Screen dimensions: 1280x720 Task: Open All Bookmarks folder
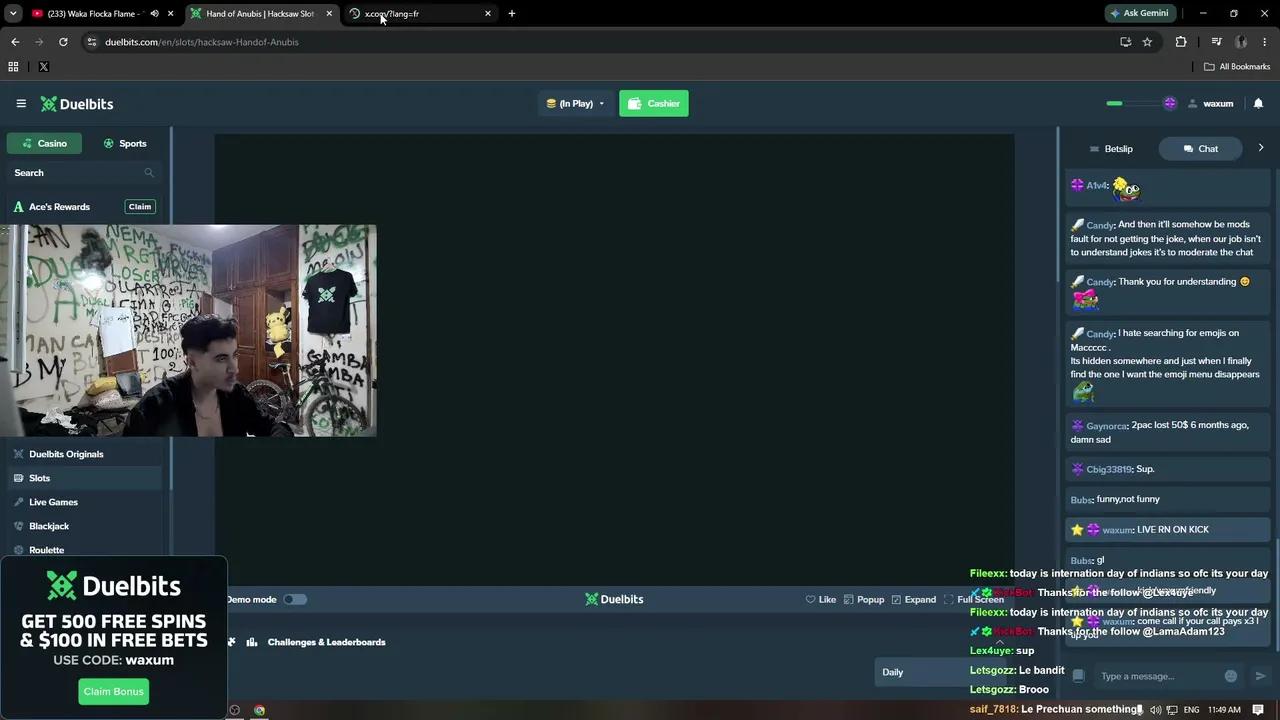[1237, 67]
